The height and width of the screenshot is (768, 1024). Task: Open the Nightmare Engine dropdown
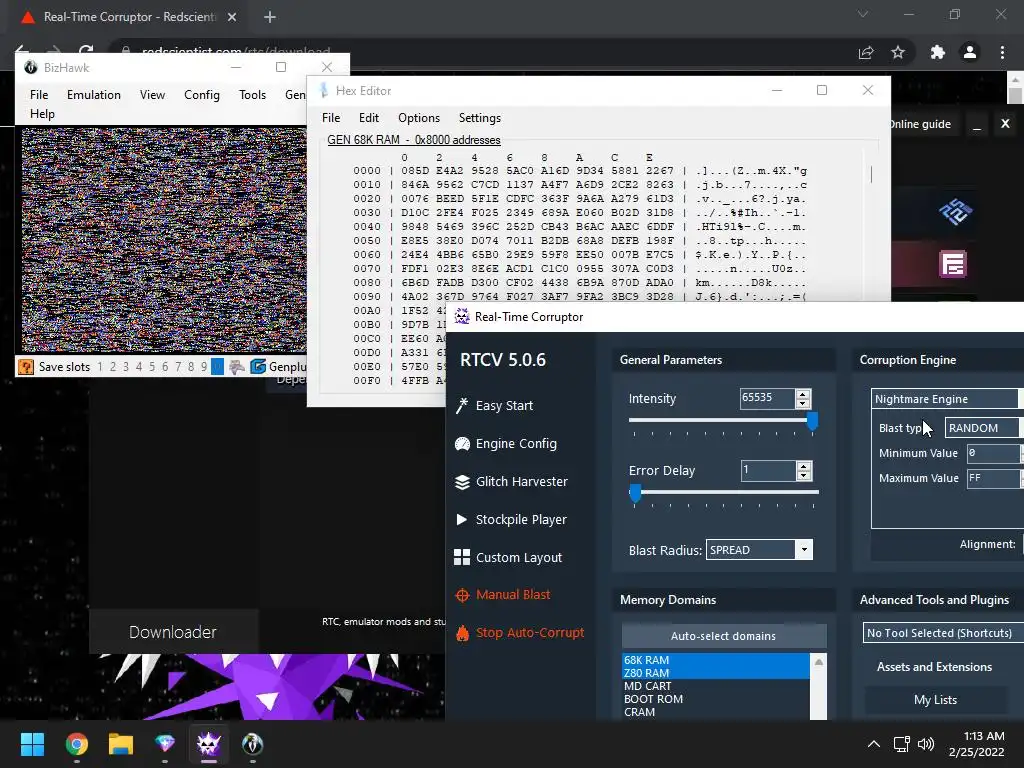pos(948,399)
